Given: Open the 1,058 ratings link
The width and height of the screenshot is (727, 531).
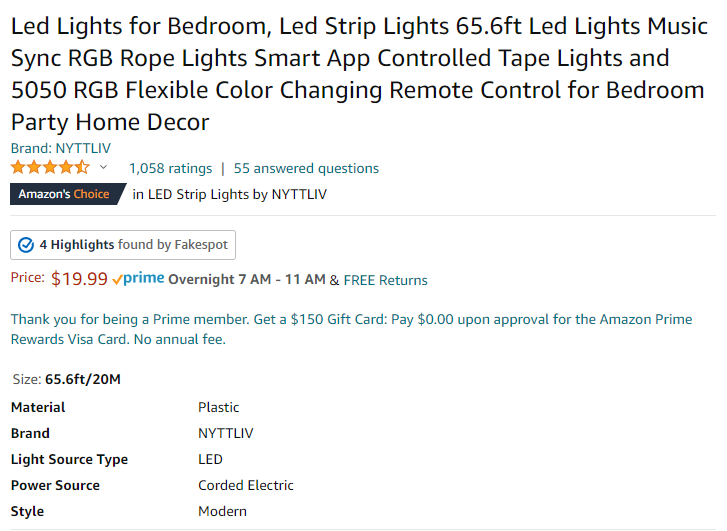Looking at the screenshot, I should click(170, 168).
